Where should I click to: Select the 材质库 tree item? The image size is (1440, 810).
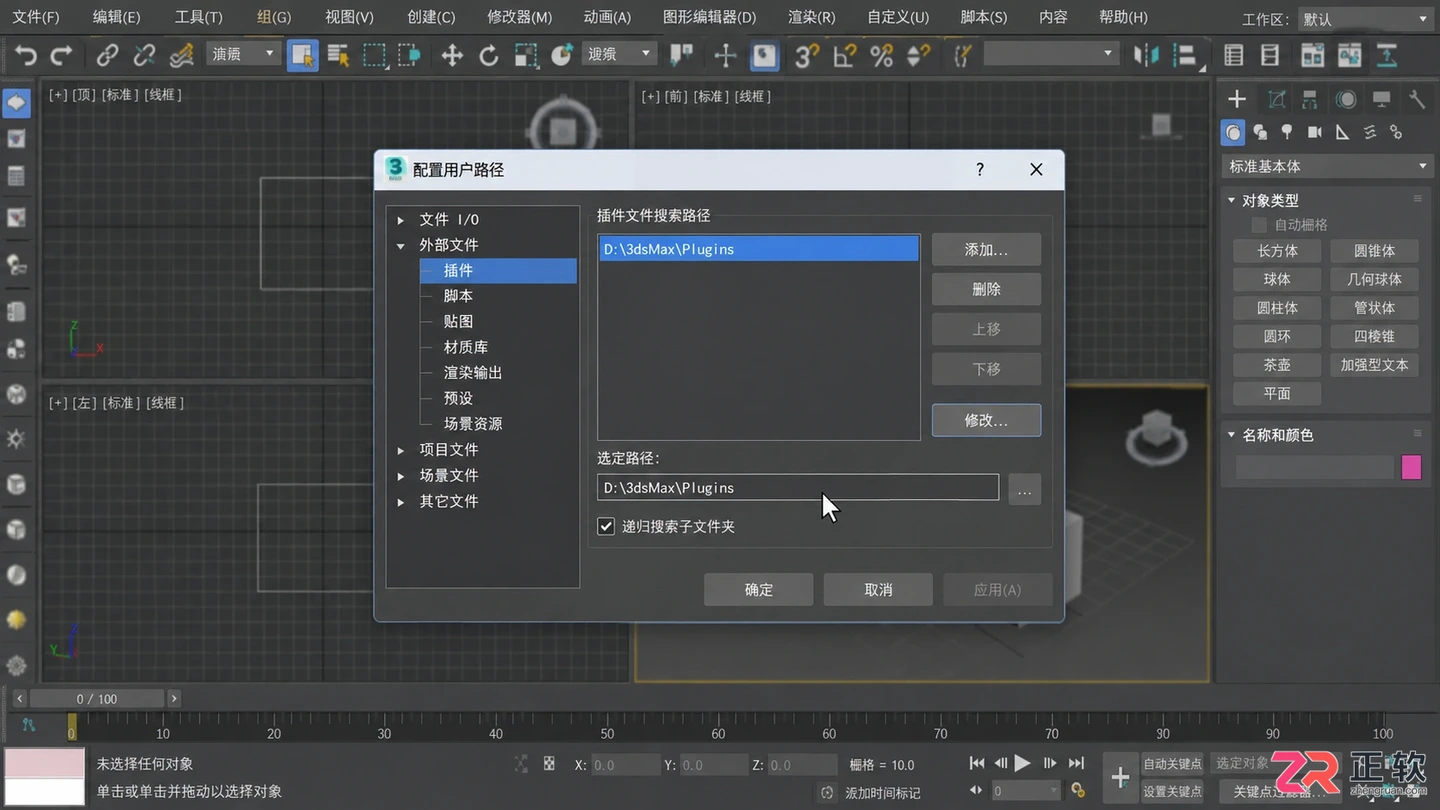click(466, 347)
